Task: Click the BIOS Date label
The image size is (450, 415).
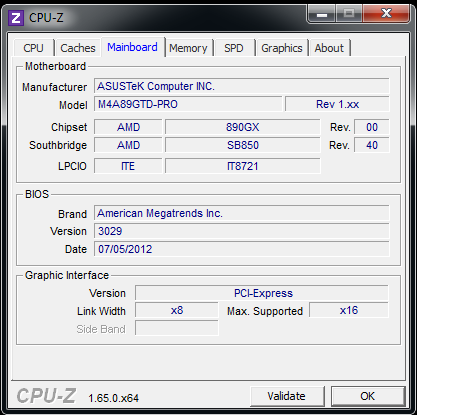Action: 76,249
